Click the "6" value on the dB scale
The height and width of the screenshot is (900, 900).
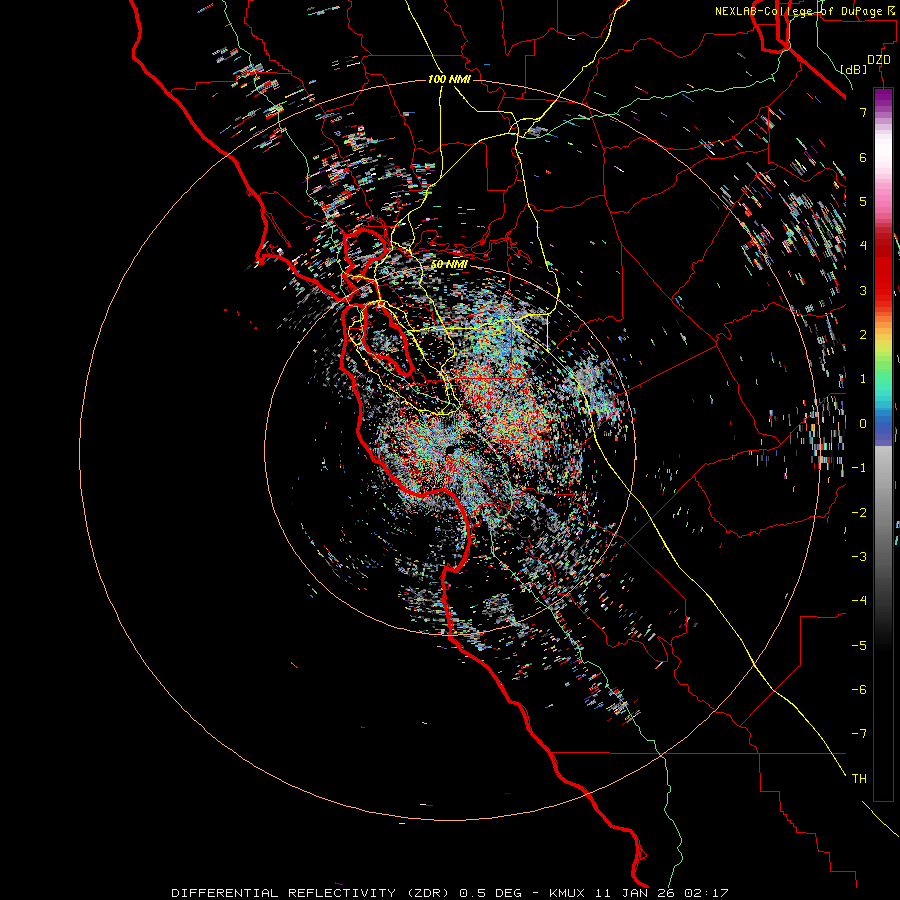[863, 157]
